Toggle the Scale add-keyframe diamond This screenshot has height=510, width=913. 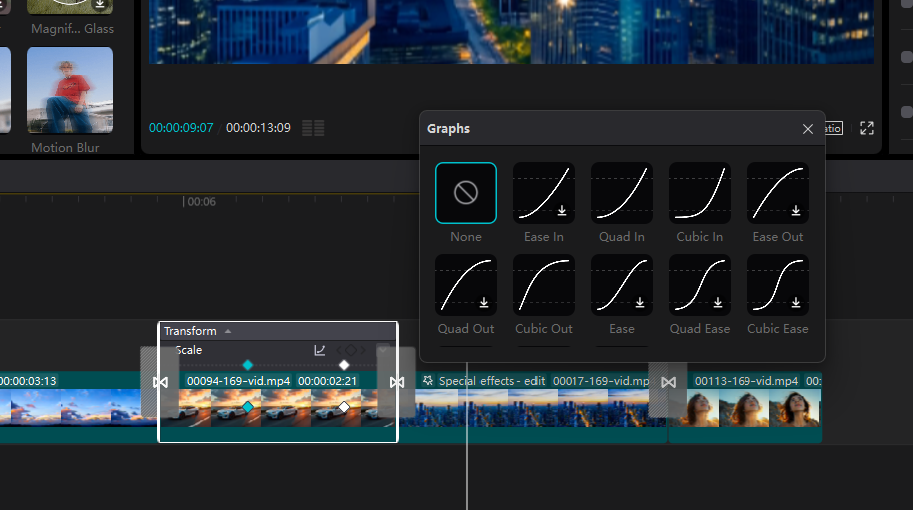(351, 350)
